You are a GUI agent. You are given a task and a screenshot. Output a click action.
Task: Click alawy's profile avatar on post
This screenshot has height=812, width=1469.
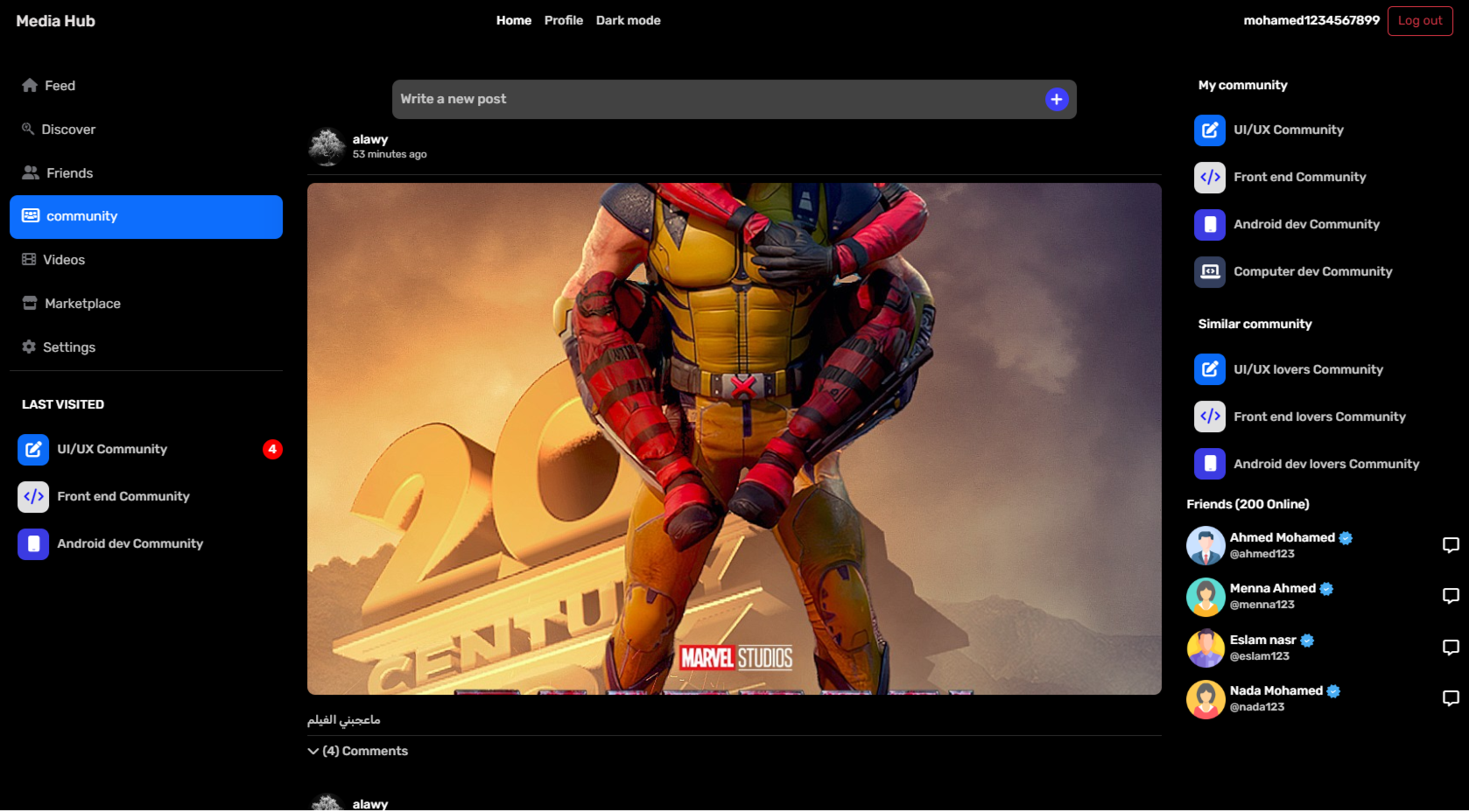tap(327, 147)
